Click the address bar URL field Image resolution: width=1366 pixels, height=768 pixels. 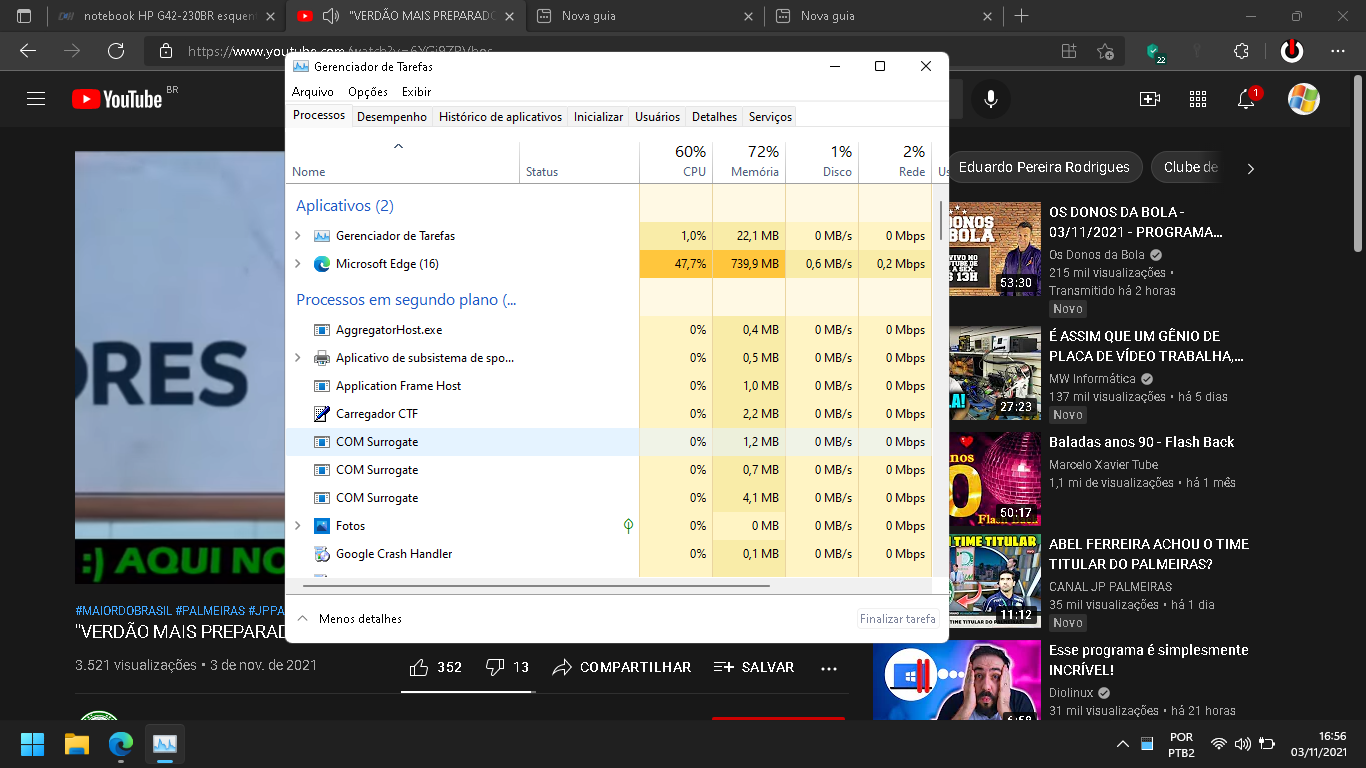point(600,51)
